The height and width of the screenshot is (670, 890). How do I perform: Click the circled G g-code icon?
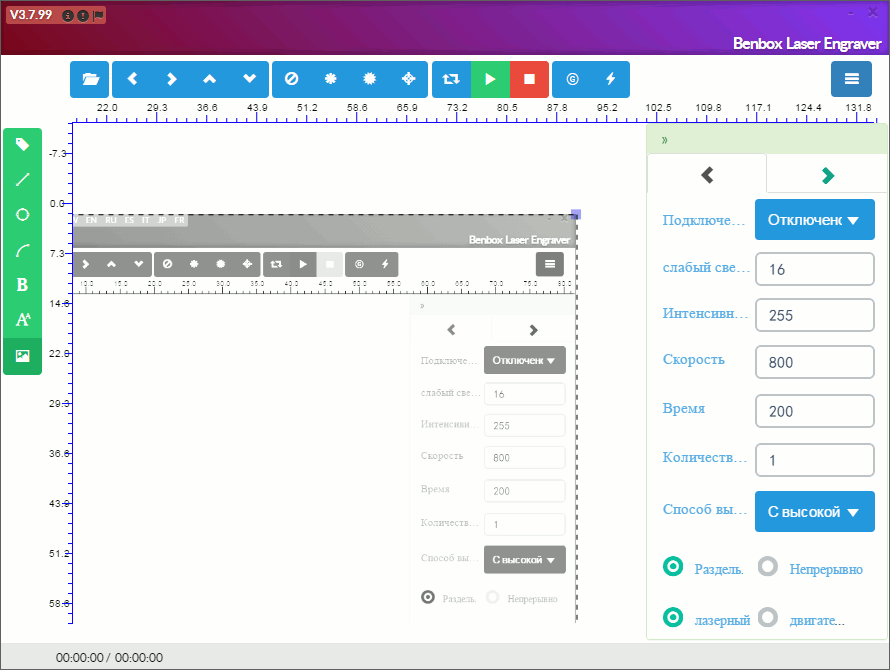[x=572, y=79]
